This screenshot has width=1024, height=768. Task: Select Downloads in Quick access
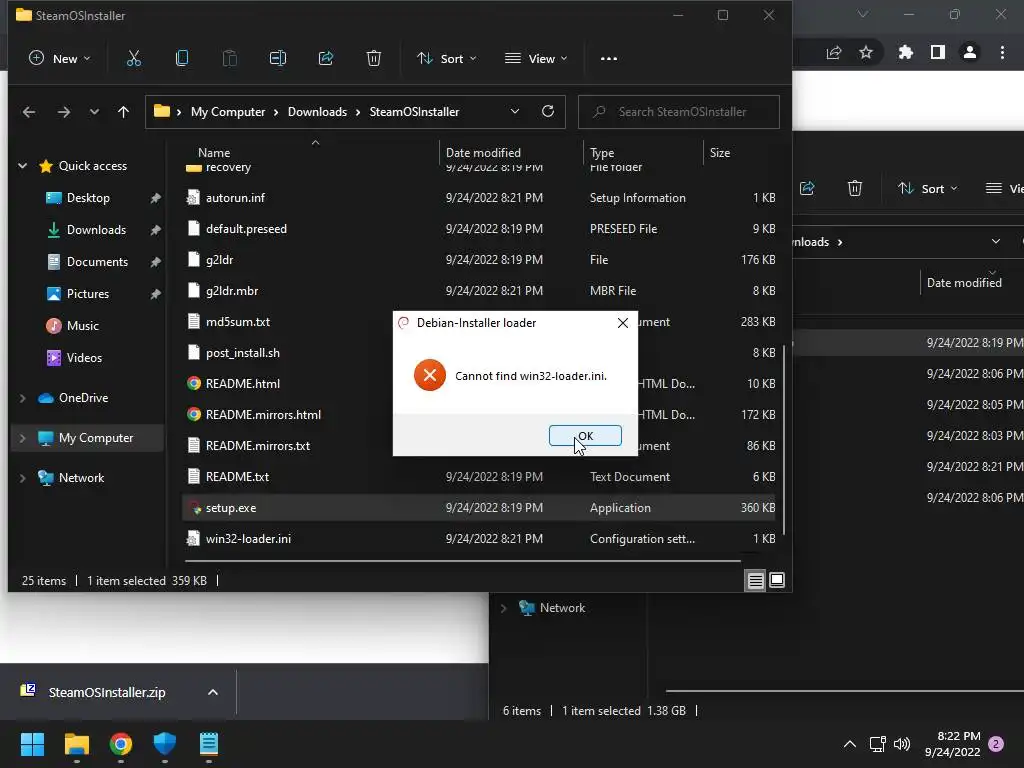(x=96, y=230)
